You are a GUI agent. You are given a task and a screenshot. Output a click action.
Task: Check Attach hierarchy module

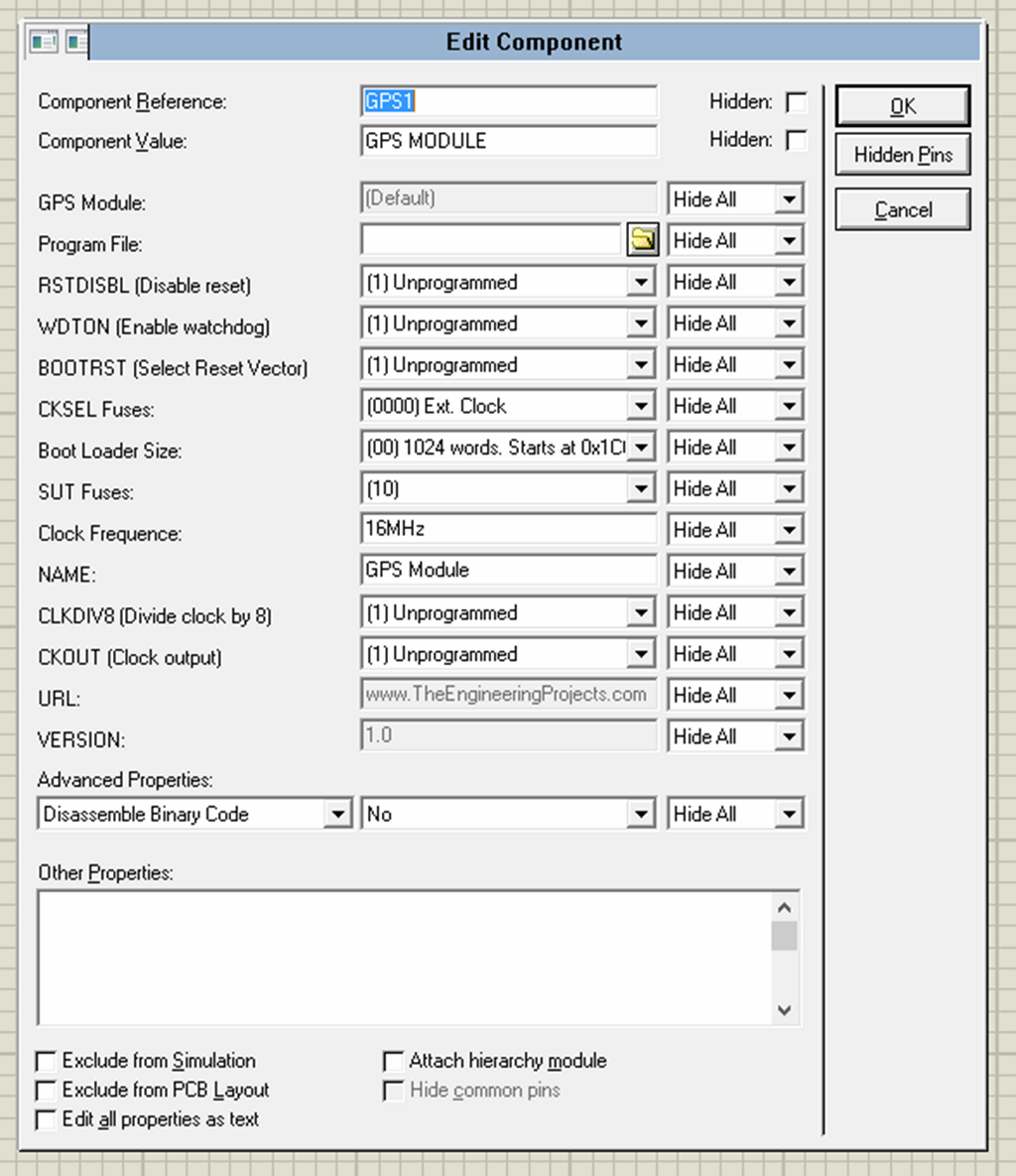(393, 1060)
